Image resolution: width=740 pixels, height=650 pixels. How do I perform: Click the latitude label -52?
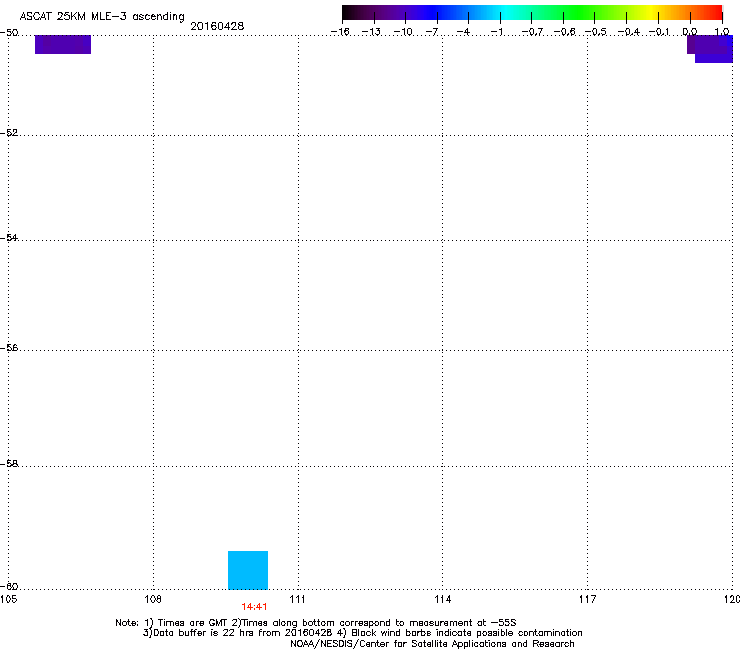tap(9, 133)
